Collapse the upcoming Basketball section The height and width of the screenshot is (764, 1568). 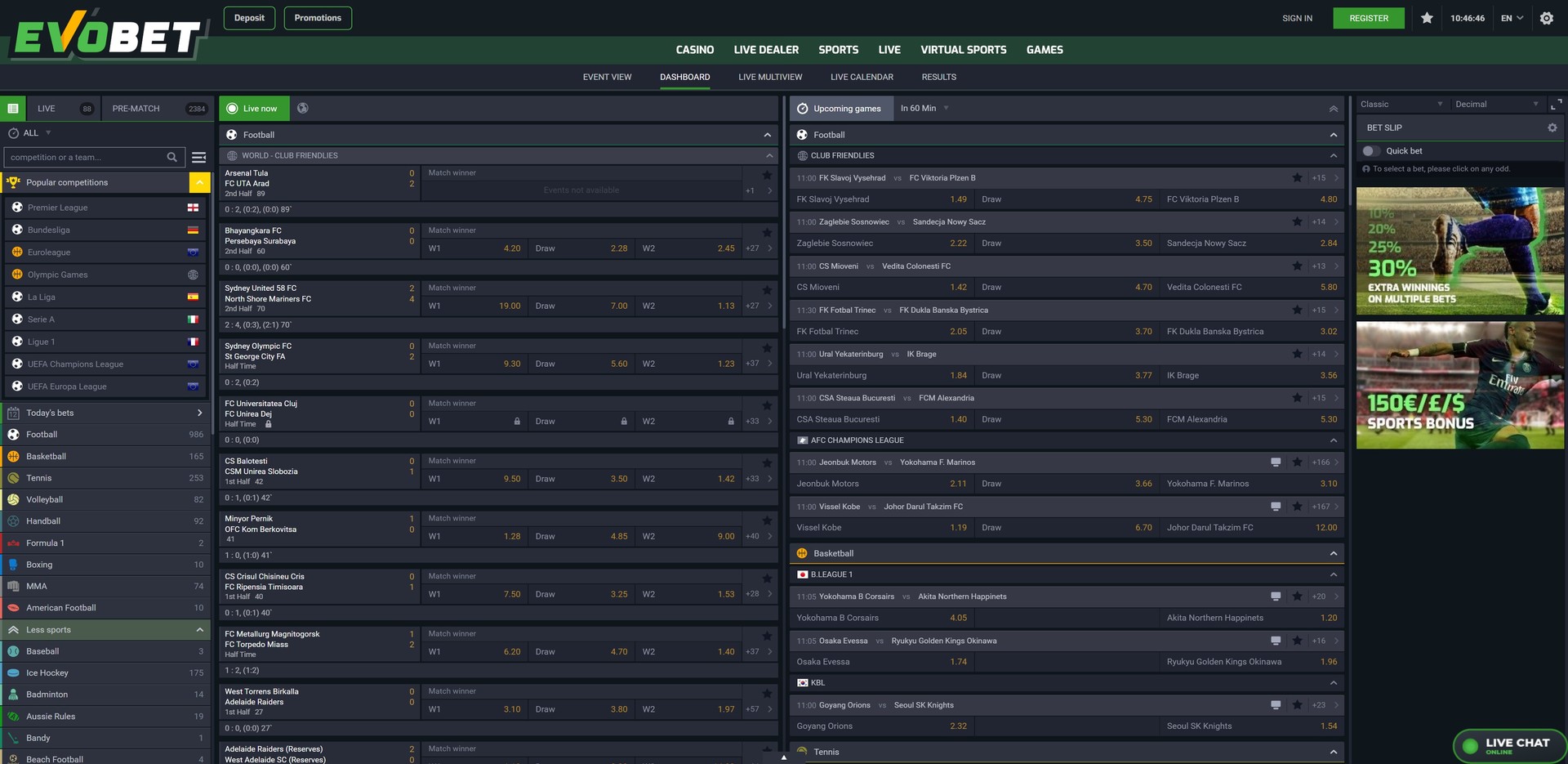(1333, 554)
